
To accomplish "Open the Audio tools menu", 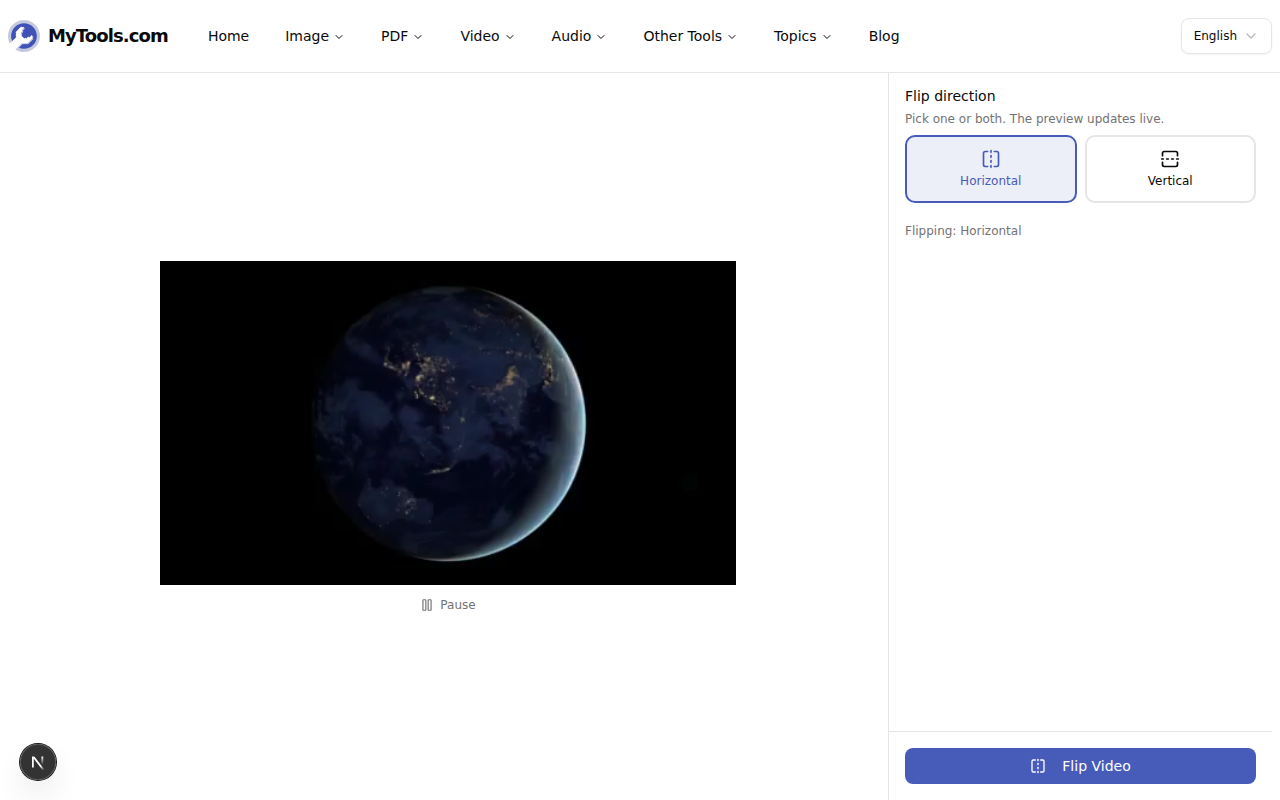I will click(x=578, y=36).
